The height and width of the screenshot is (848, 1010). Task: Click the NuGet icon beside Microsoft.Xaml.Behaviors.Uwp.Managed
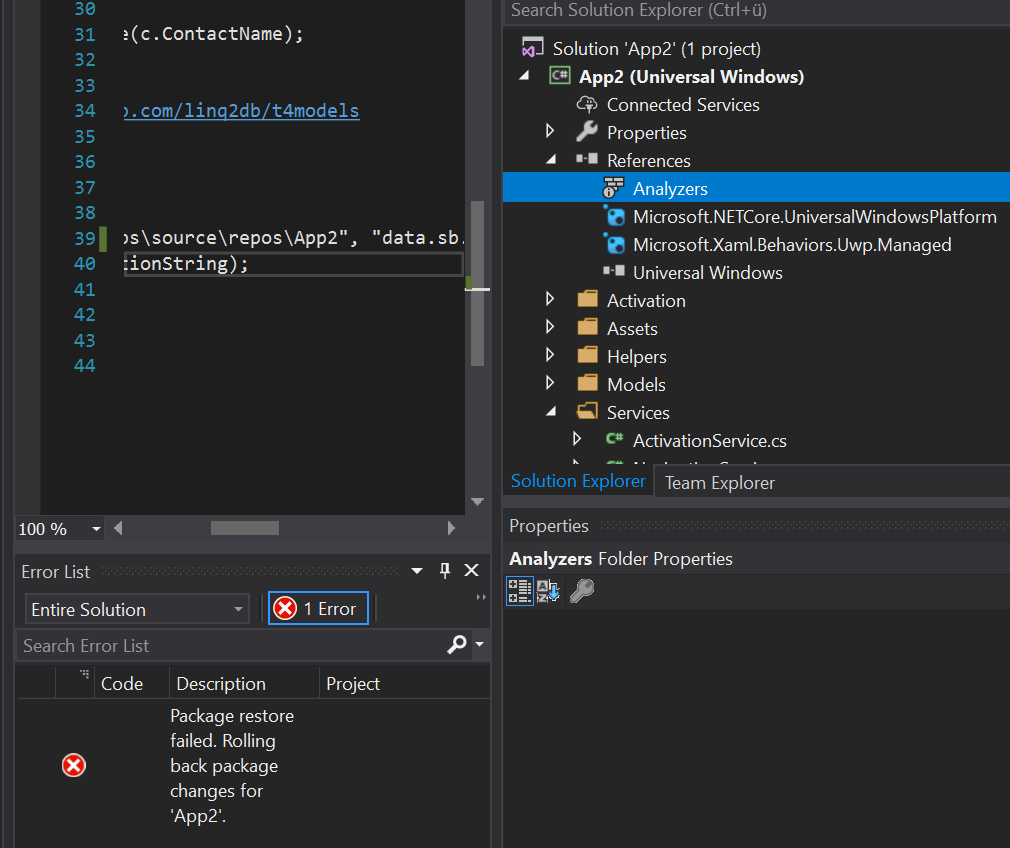[x=612, y=244]
